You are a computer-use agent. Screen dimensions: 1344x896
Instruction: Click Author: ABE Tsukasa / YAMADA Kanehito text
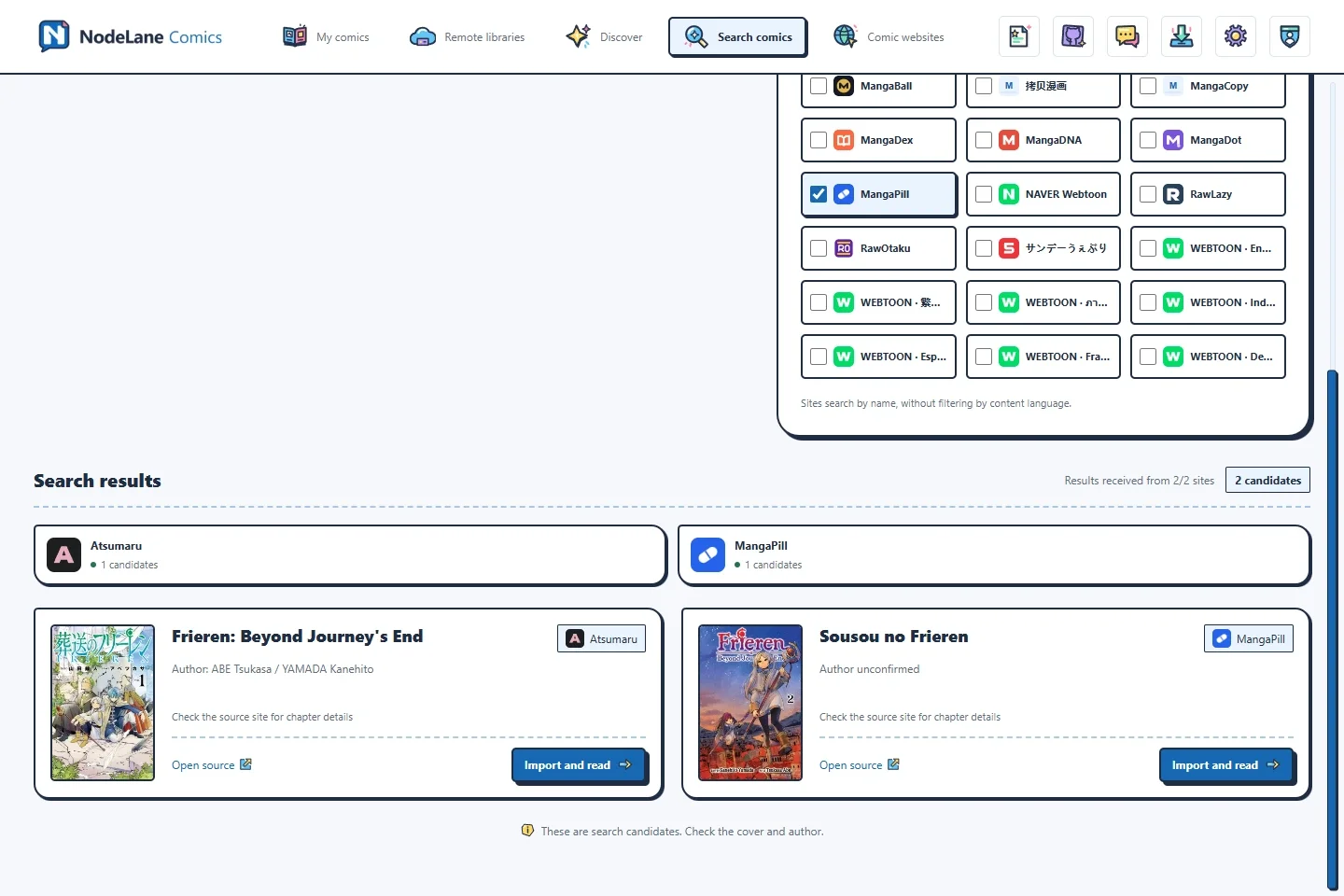click(273, 669)
